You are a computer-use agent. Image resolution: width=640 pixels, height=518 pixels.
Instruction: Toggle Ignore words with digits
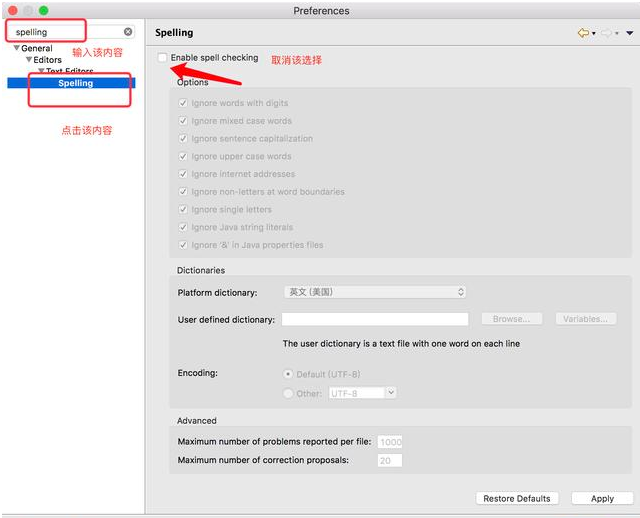click(183, 104)
